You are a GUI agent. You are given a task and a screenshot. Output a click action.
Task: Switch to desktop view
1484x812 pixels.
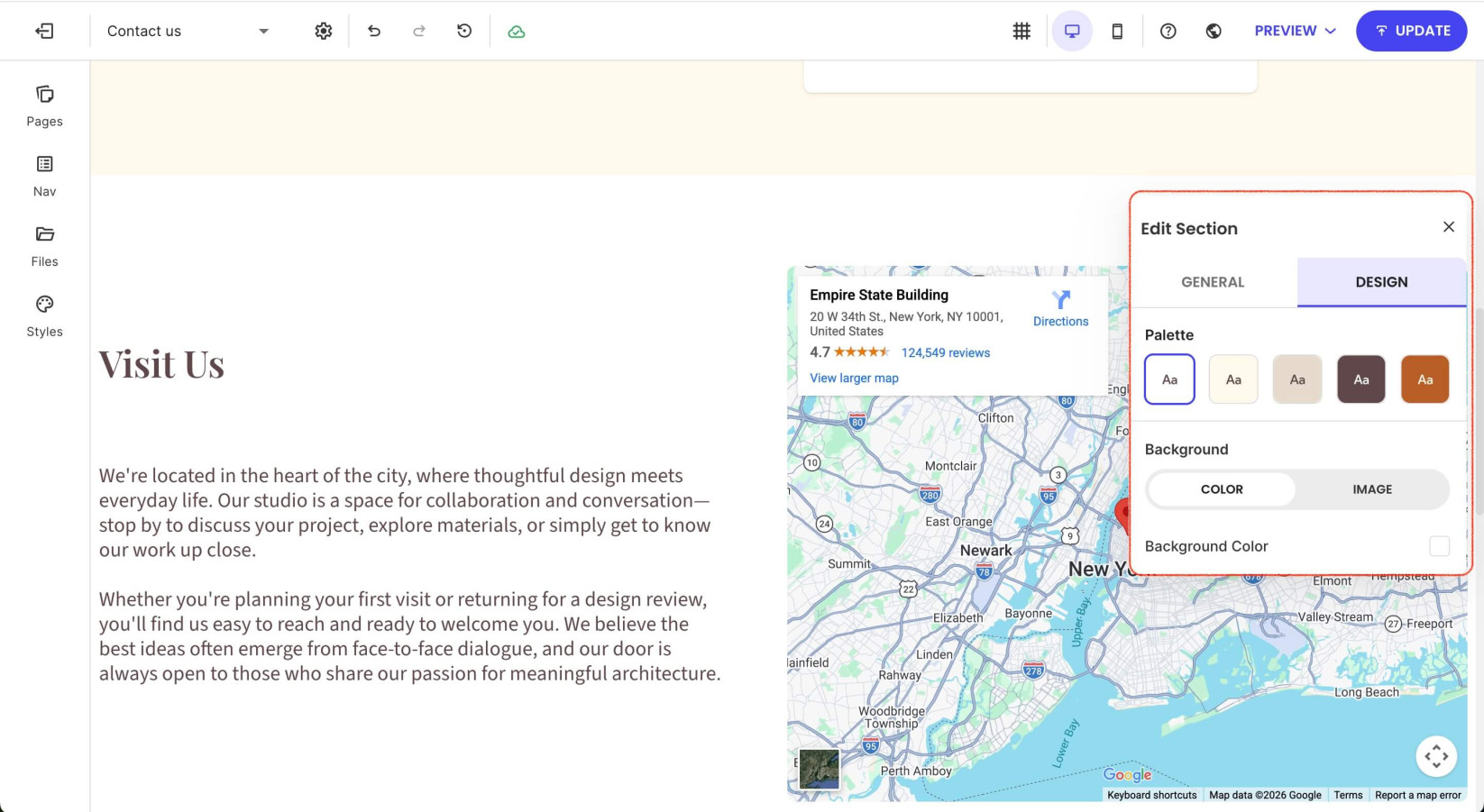click(x=1072, y=31)
